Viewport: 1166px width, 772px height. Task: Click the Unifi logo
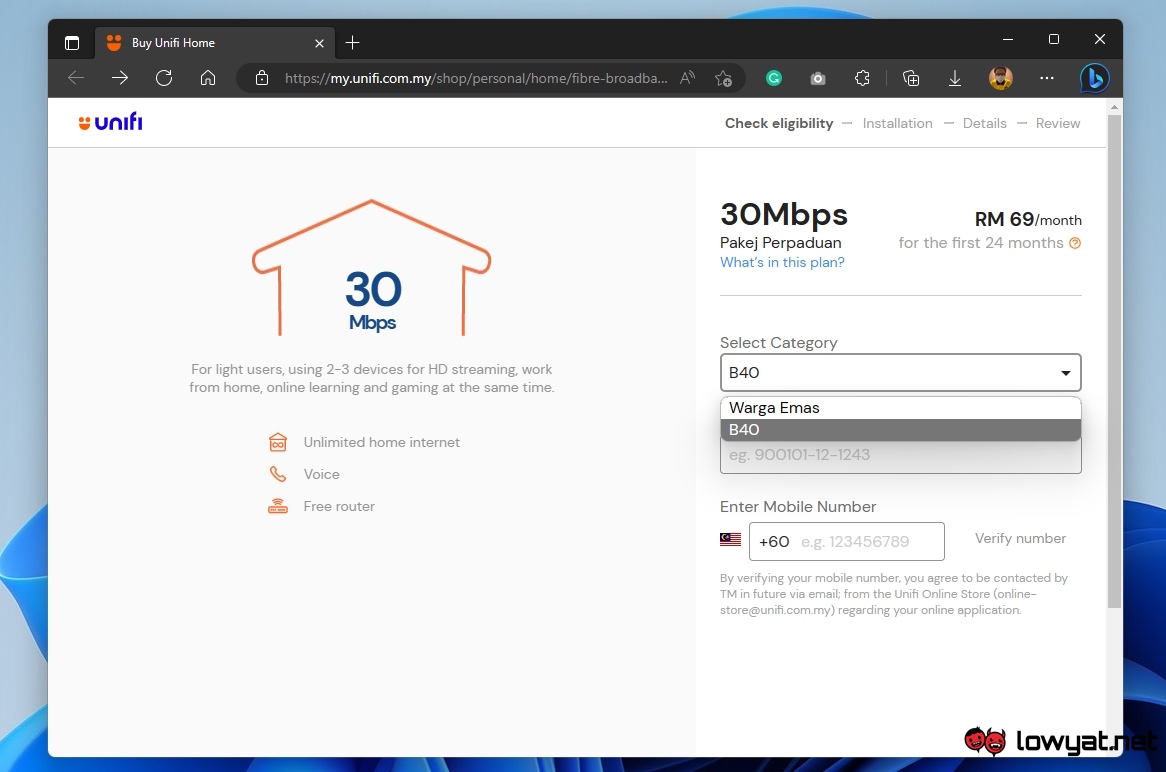(x=111, y=122)
